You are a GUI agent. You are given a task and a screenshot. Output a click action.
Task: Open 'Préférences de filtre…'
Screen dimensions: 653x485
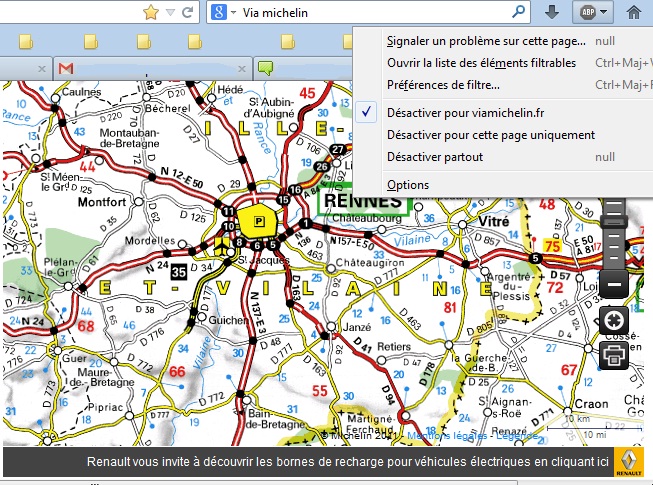pos(443,85)
